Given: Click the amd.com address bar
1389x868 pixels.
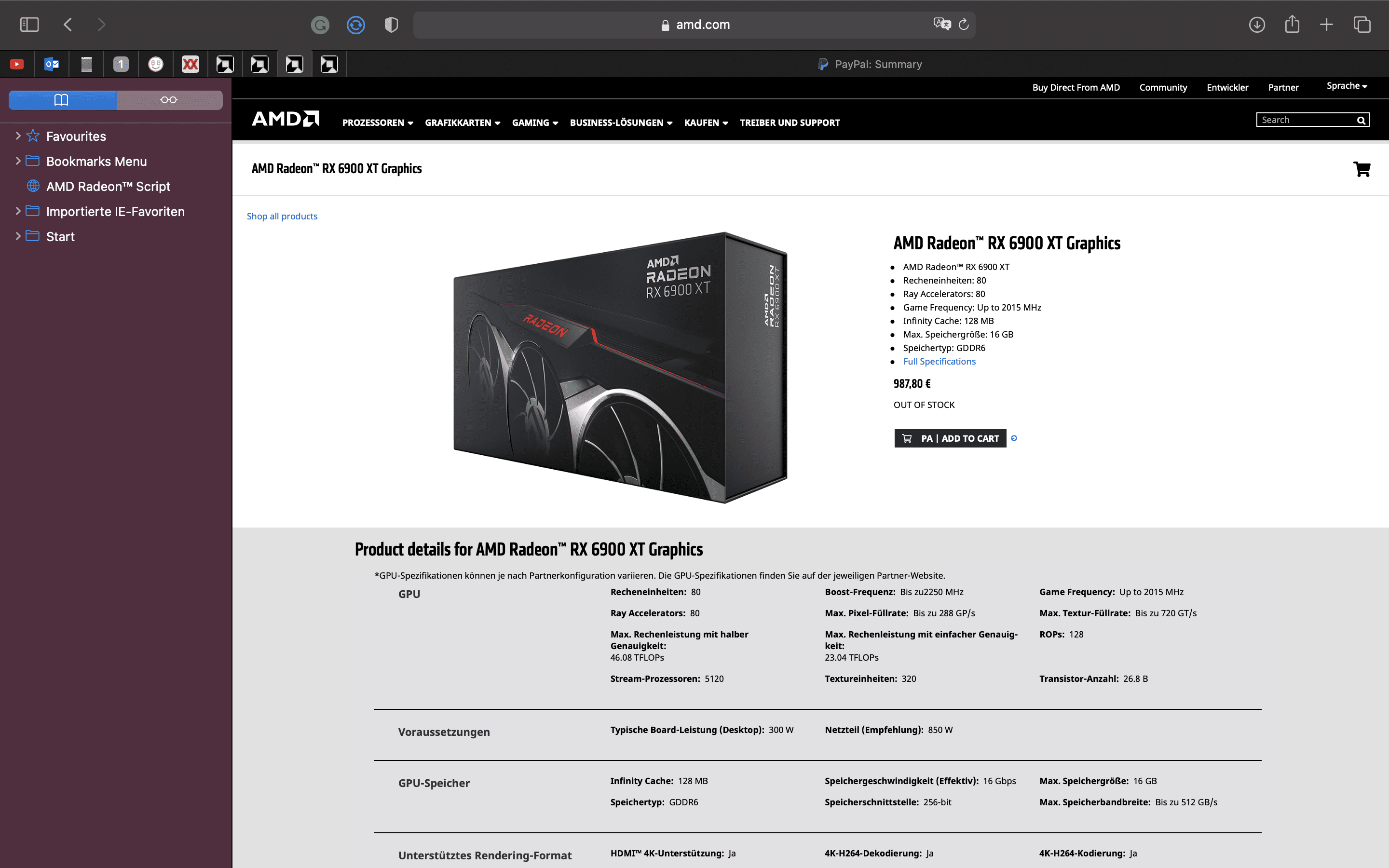Looking at the screenshot, I should [694, 25].
